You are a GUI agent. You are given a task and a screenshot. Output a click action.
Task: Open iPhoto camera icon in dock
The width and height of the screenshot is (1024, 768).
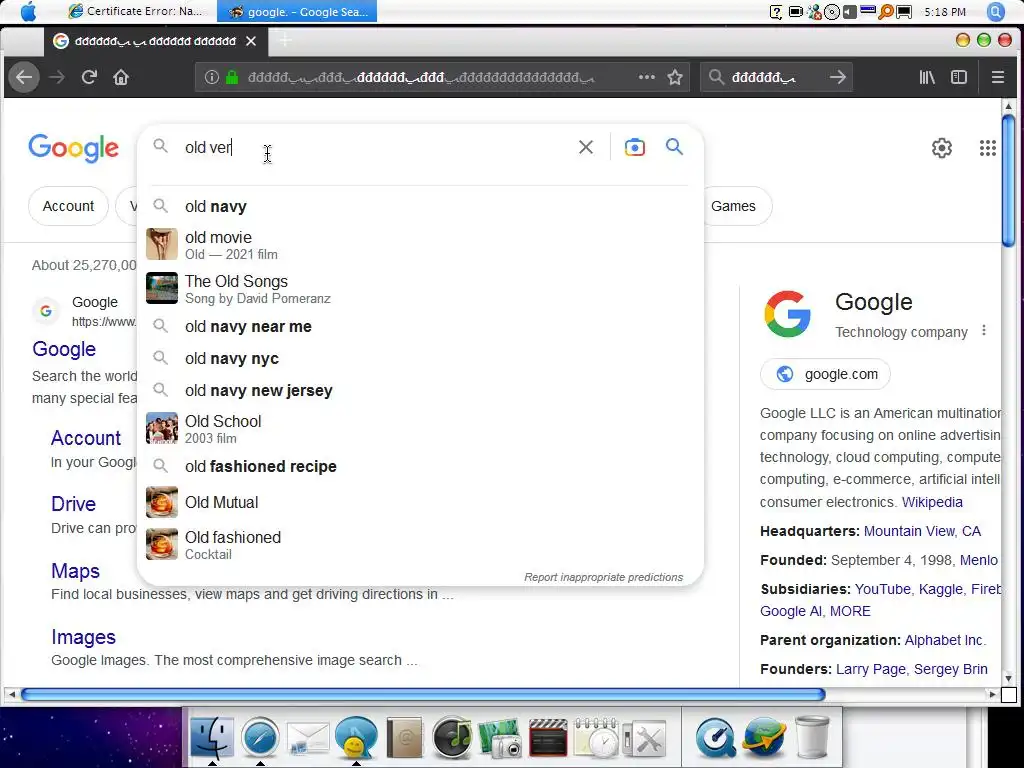pos(500,738)
